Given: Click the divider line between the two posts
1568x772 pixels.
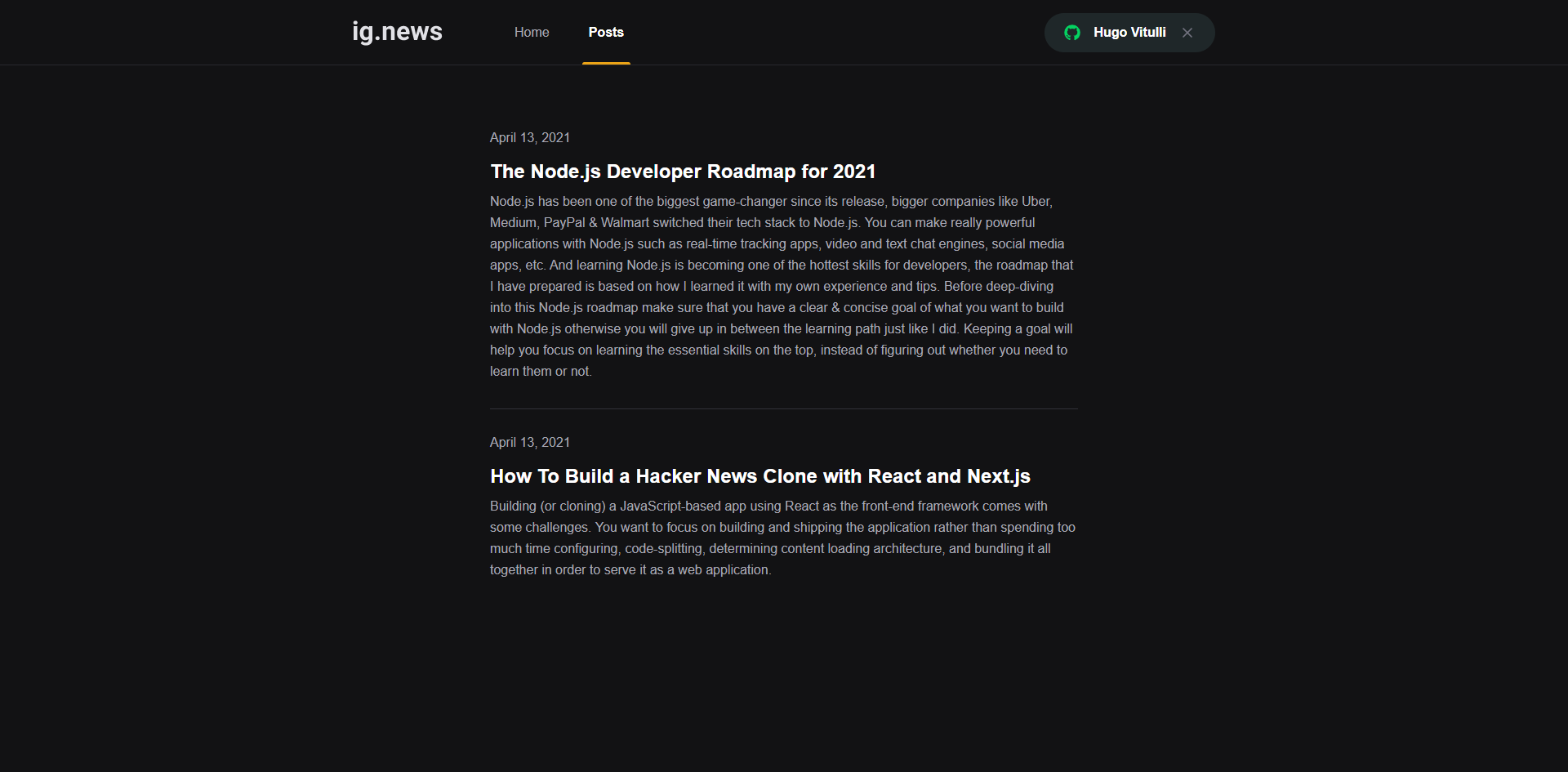Looking at the screenshot, I should 783,408.
